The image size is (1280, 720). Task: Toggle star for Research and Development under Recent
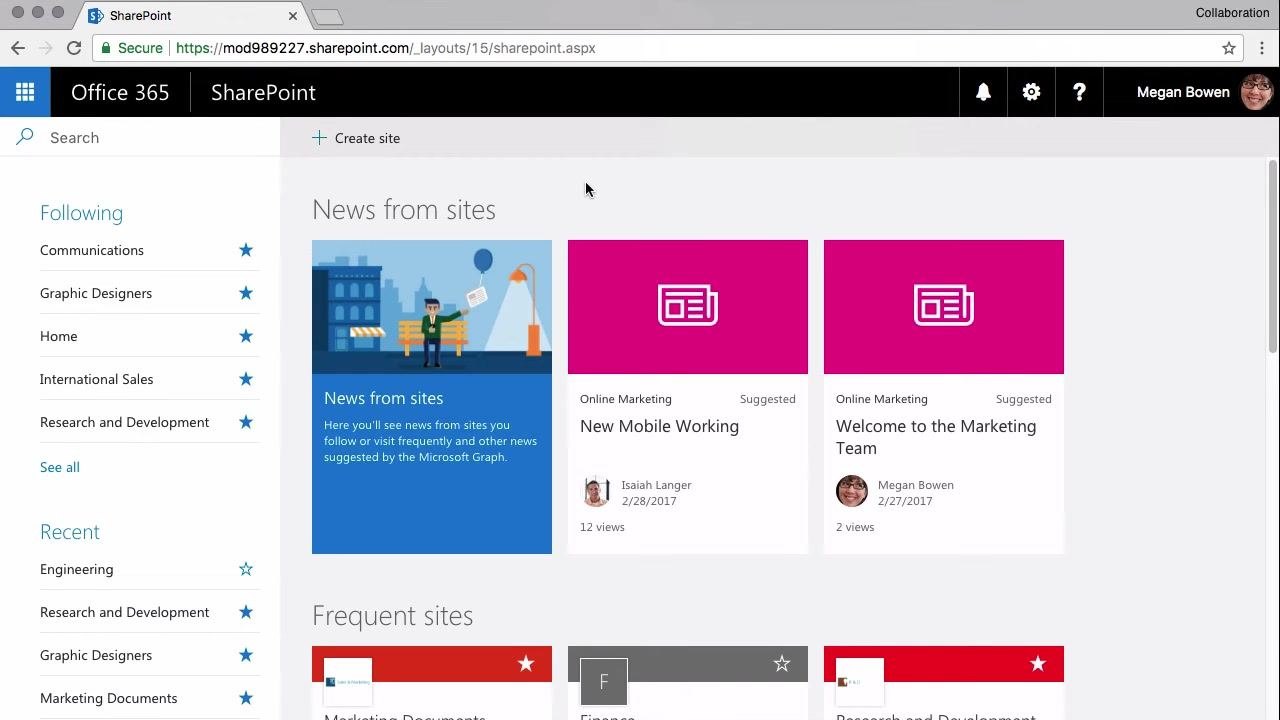(246, 612)
